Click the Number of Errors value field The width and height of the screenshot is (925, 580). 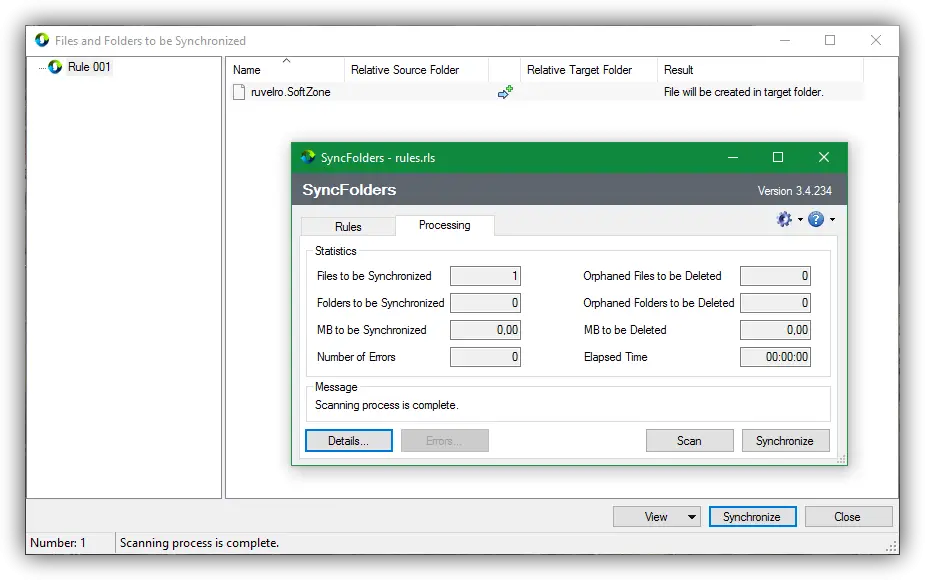pos(486,357)
